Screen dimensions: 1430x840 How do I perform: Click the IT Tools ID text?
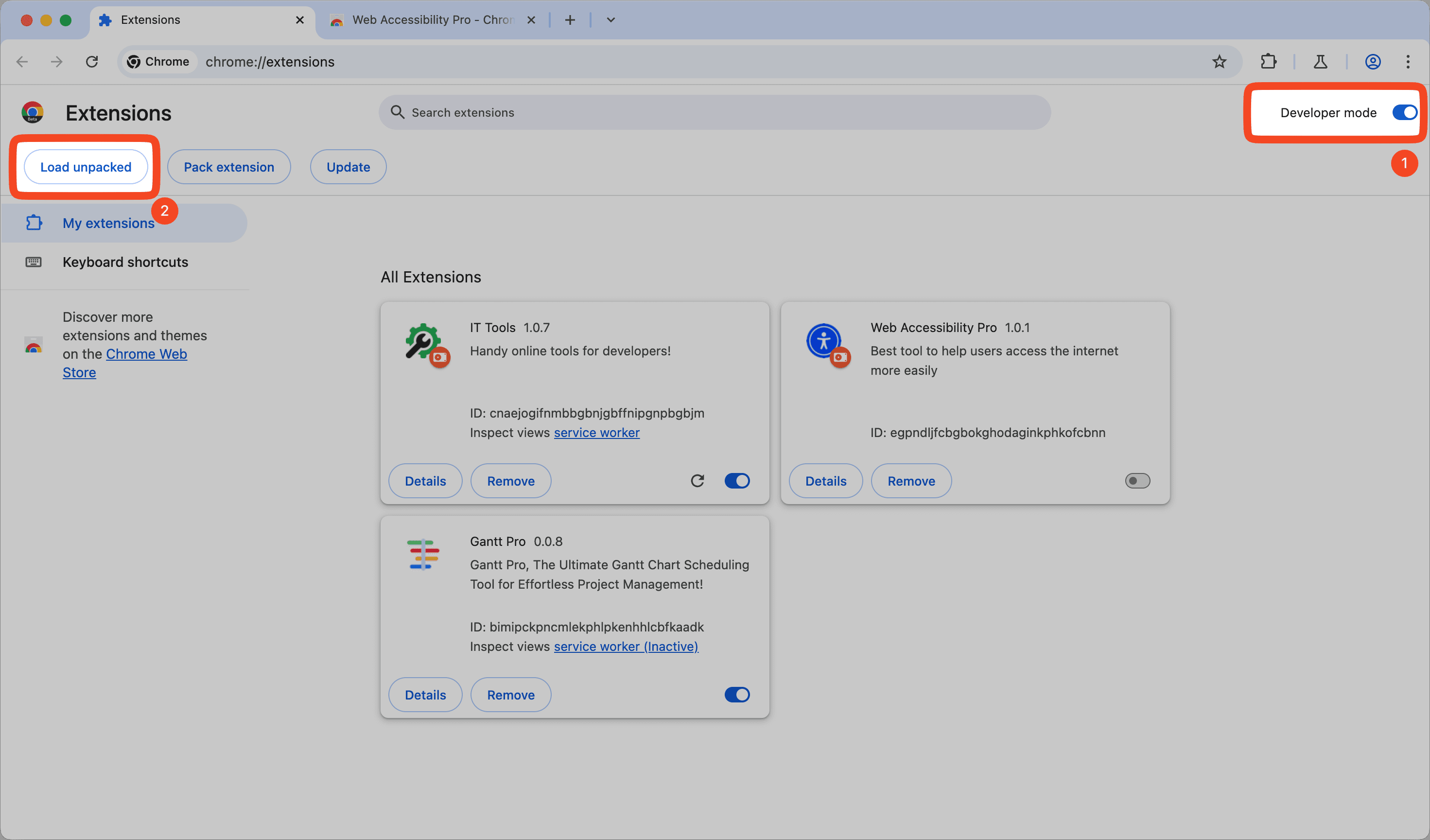587,413
